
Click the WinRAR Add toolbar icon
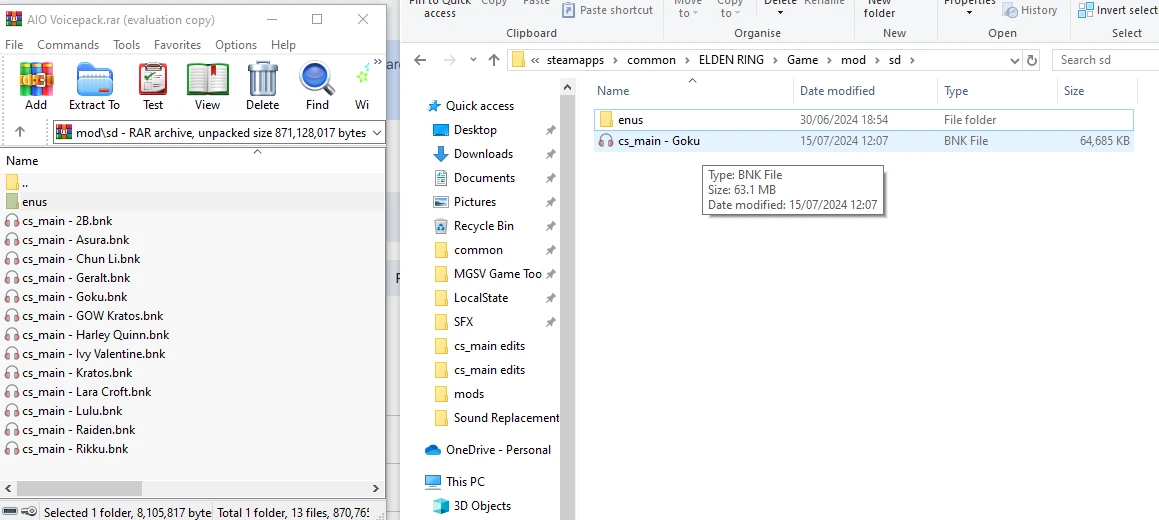[x=35, y=85]
